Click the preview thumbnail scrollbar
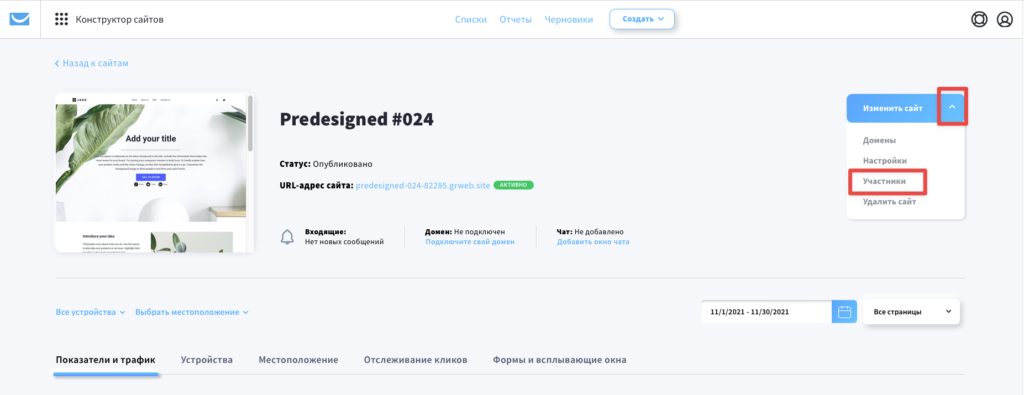Image resolution: width=1024 pixels, height=395 pixels. click(249, 122)
